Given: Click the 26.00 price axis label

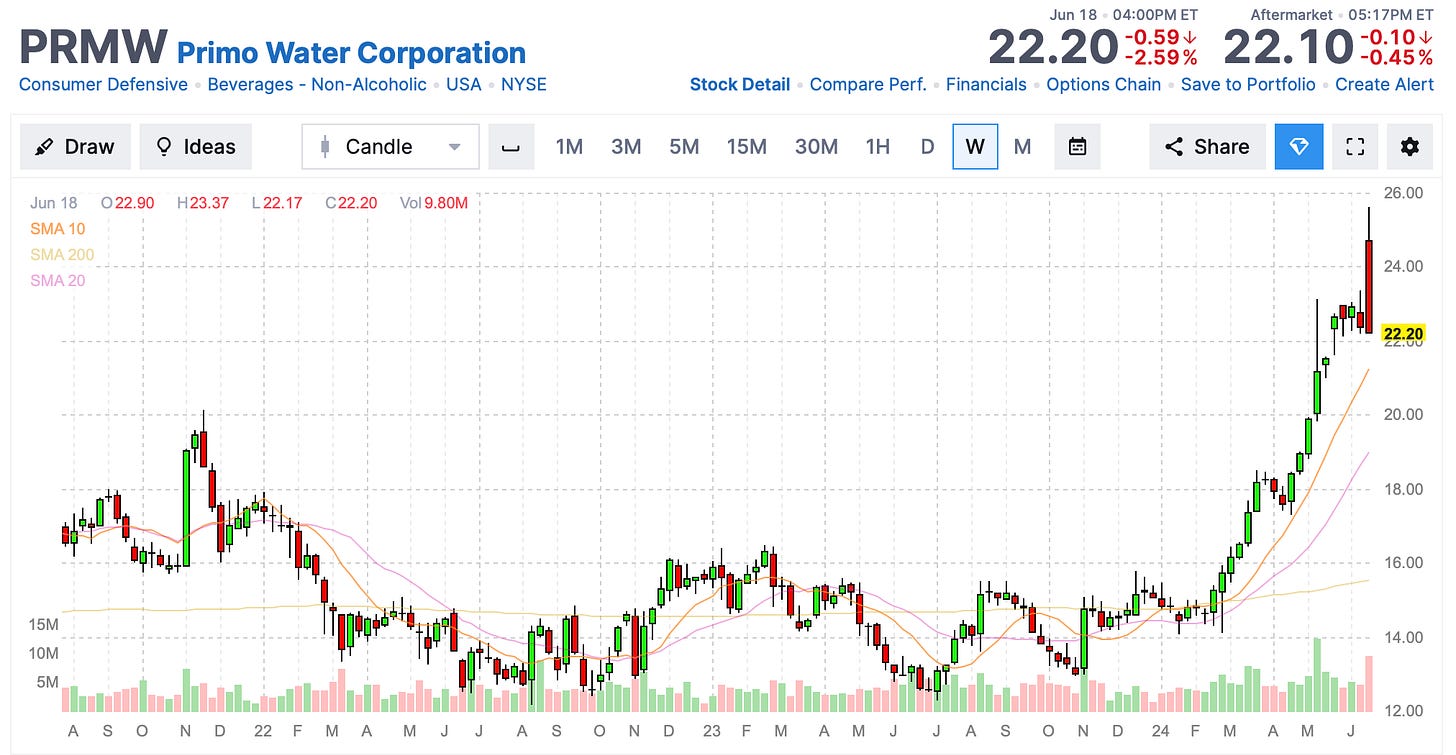Looking at the screenshot, I should coord(1403,192).
